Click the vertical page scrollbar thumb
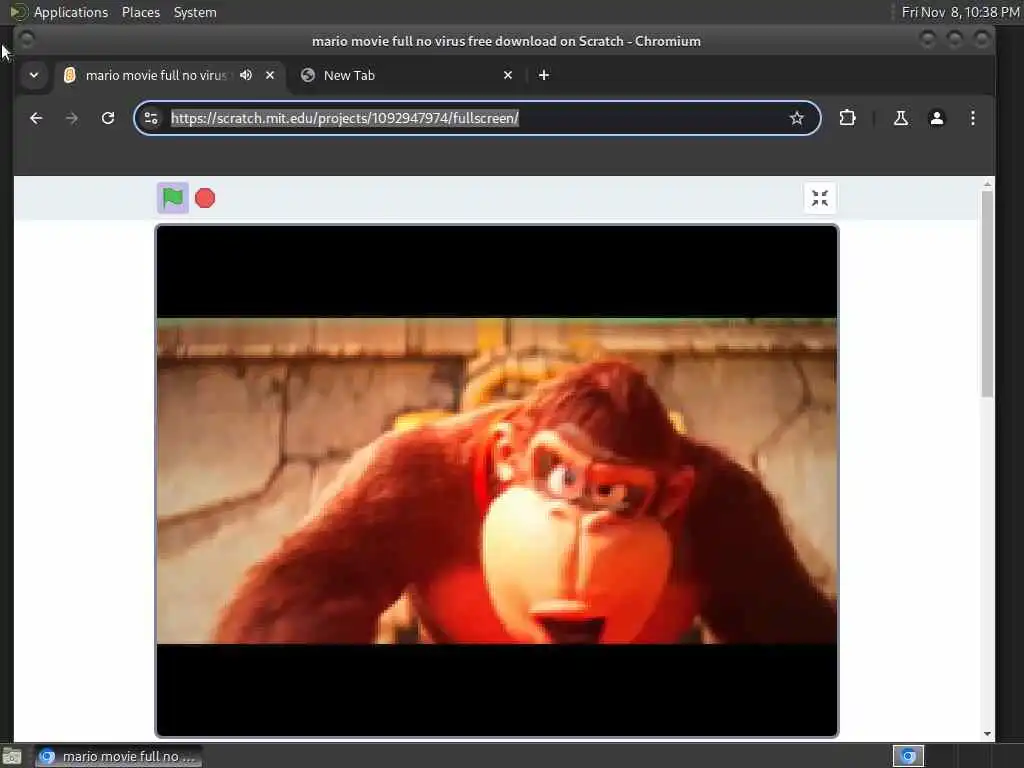The image size is (1024, 768). pos(987,293)
